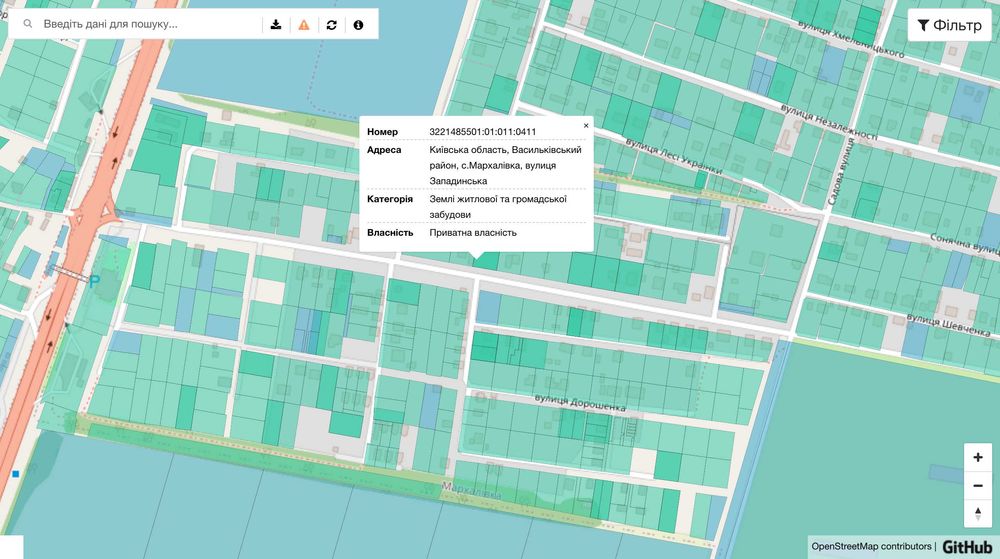Screen dimensions: 1000x559
Task: Click the вулиця Незалежності street label
Action: pyautogui.click(x=829, y=122)
